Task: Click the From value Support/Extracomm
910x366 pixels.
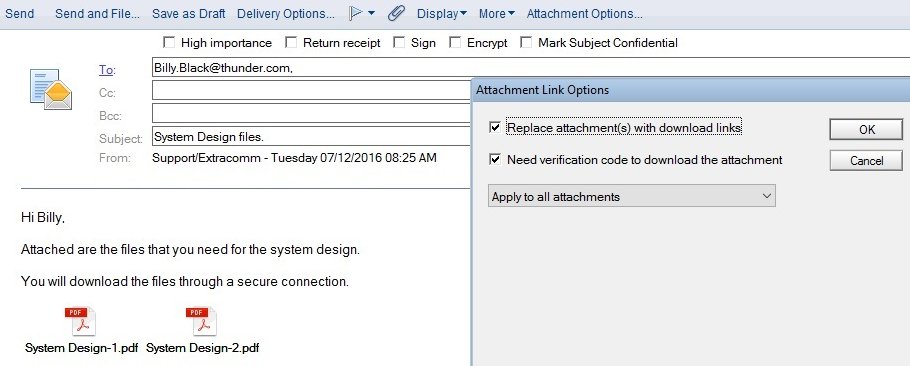Action: coord(294,157)
